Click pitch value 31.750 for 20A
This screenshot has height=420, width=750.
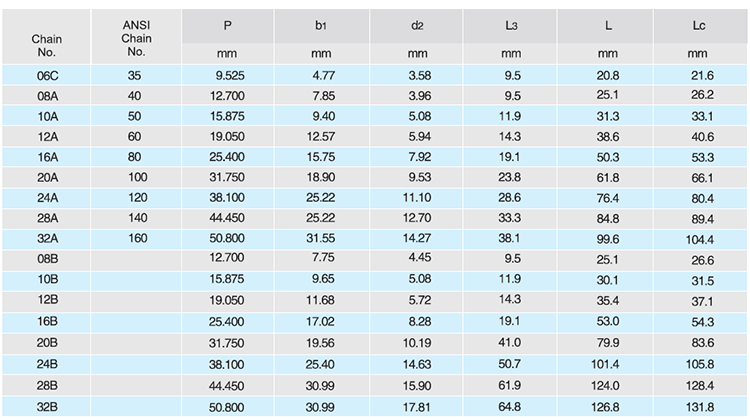[227, 177]
